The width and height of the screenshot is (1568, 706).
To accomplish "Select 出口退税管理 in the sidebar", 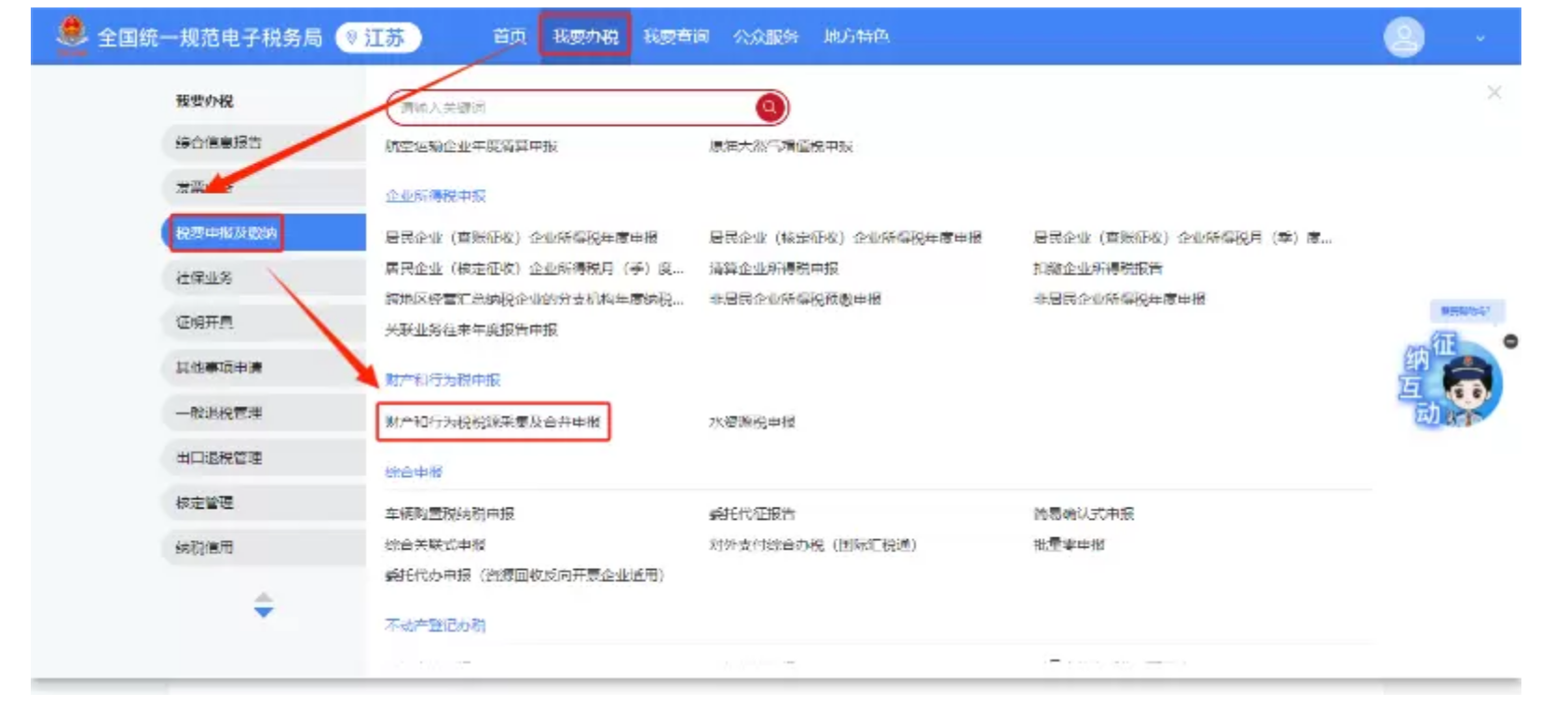I will click(265, 457).
